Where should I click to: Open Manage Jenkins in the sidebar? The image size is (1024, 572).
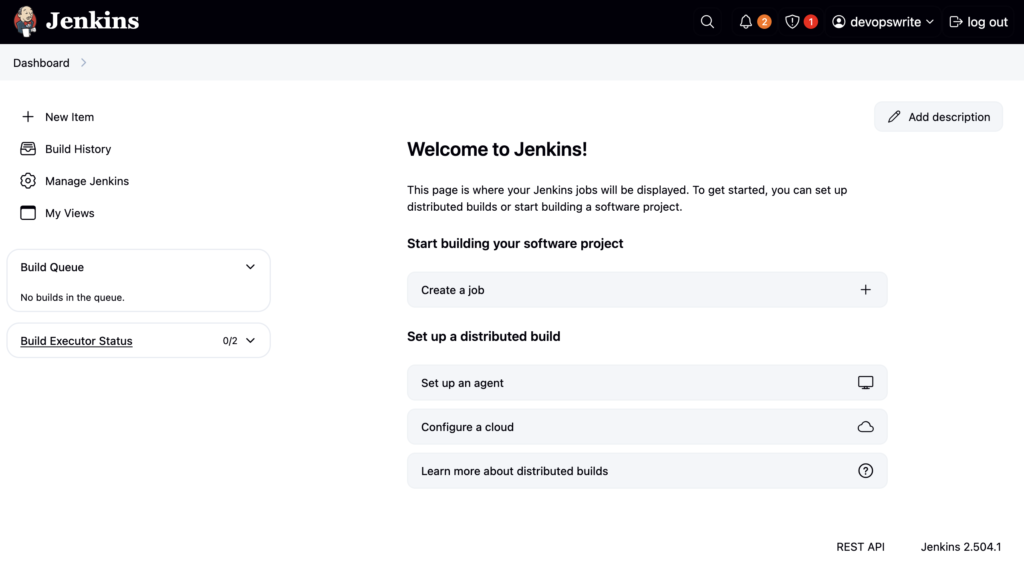point(87,181)
